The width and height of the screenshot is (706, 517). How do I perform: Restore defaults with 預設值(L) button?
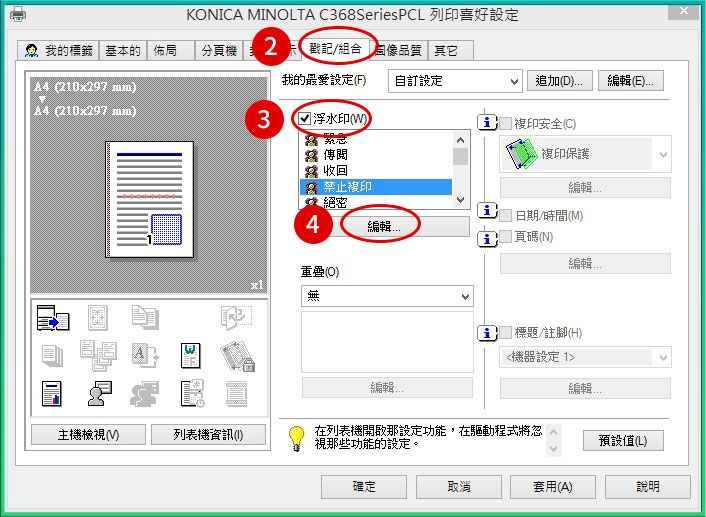623,440
